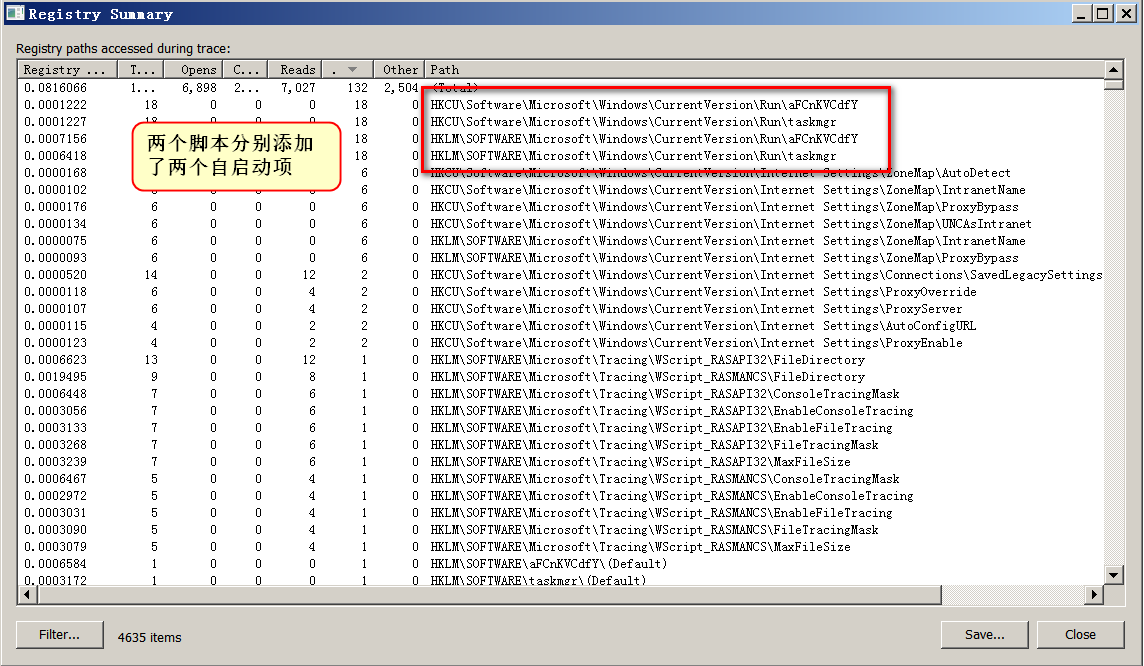Select HKCU ZoneMap\ProxyBypass row

[x=561, y=207]
